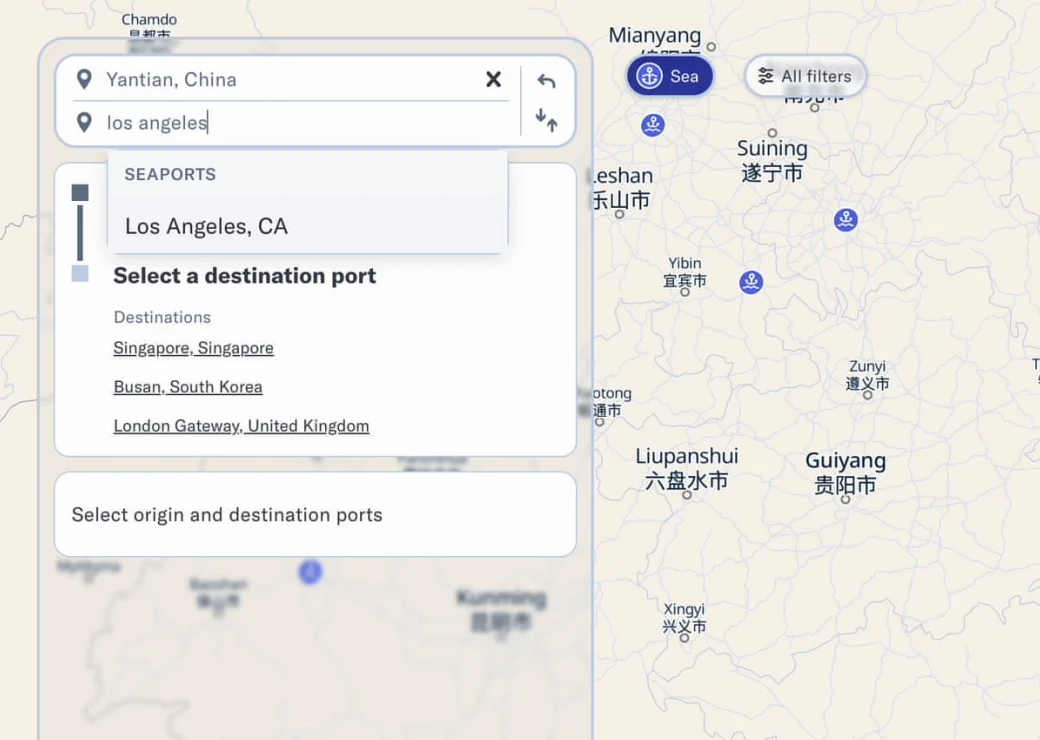Click the Select origin and destination ports card
This screenshot has width=1040, height=740.
pos(315,515)
